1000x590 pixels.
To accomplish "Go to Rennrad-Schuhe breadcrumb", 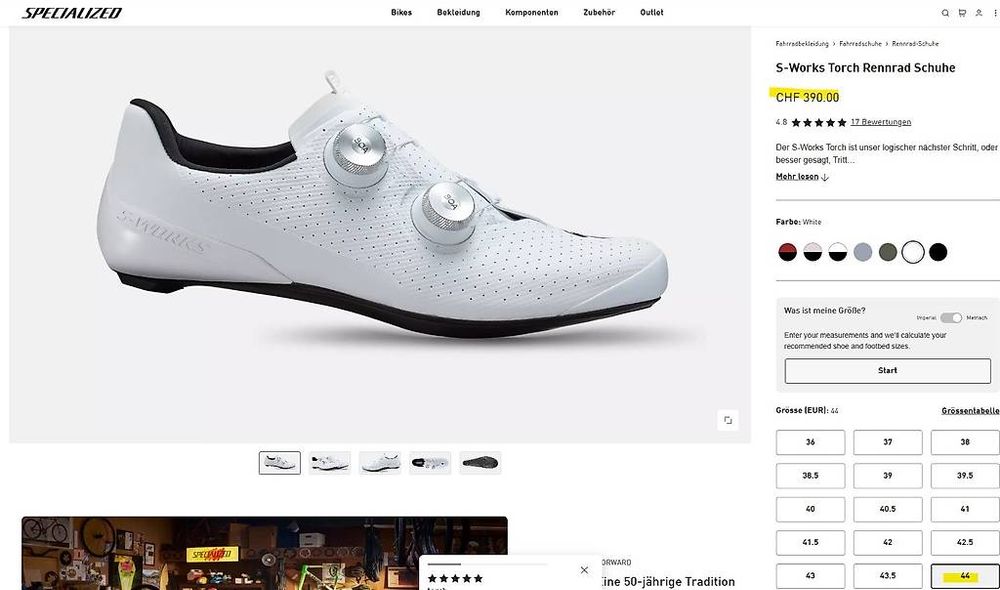I will point(915,44).
